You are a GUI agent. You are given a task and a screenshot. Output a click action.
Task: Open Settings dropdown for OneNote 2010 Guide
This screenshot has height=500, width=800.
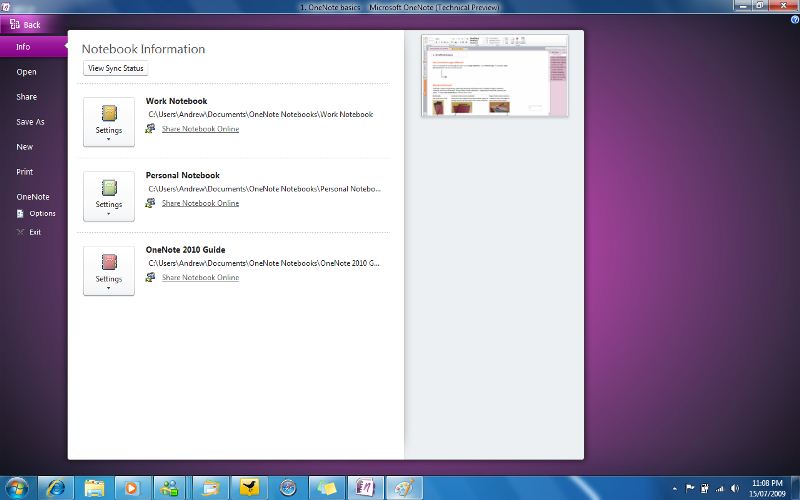point(109,271)
